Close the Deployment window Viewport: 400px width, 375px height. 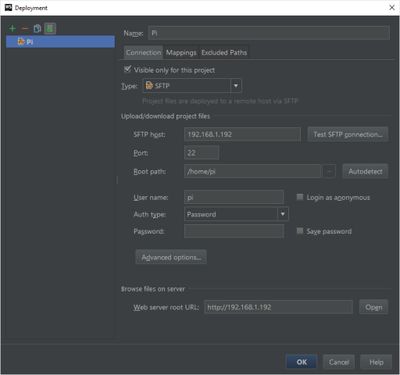click(392, 7)
